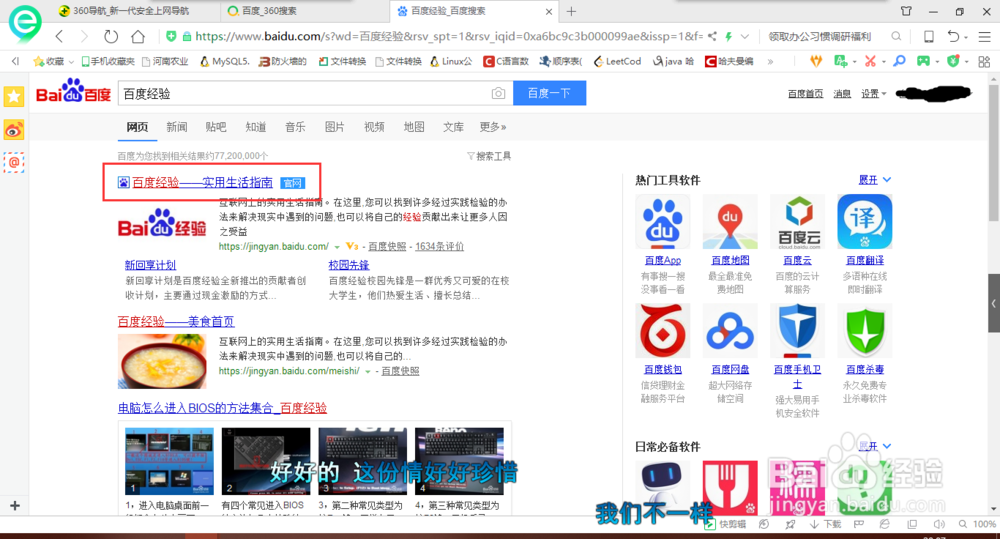Open the extension manager grid icon

tap(984, 61)
